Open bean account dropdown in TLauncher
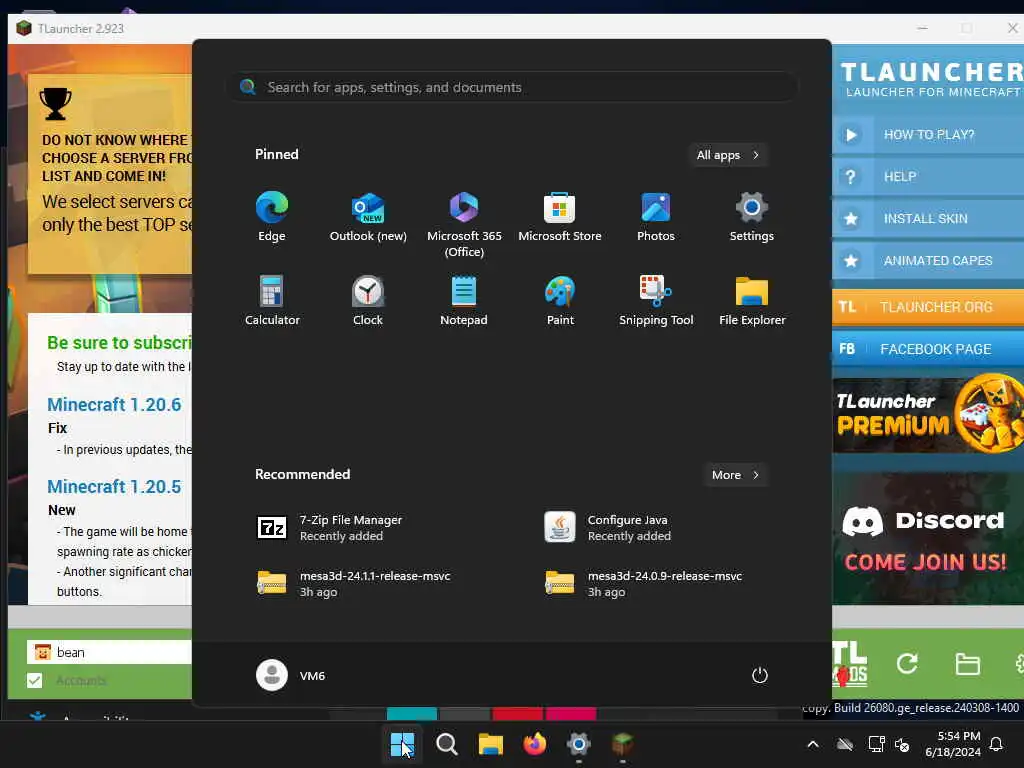This screenshot has width=1024, height=768. pos(110,652)
